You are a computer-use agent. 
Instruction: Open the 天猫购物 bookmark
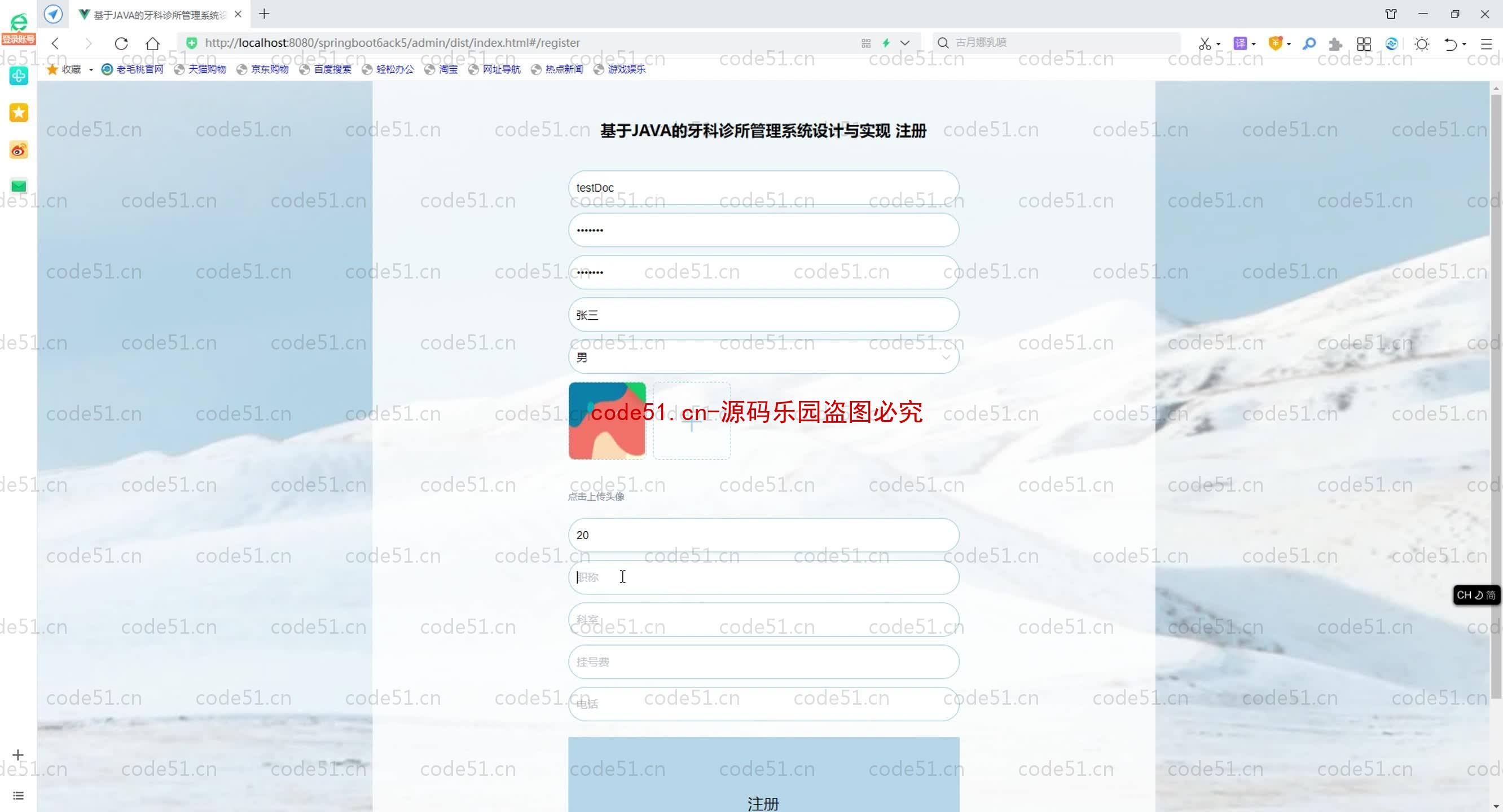[200, 69]
